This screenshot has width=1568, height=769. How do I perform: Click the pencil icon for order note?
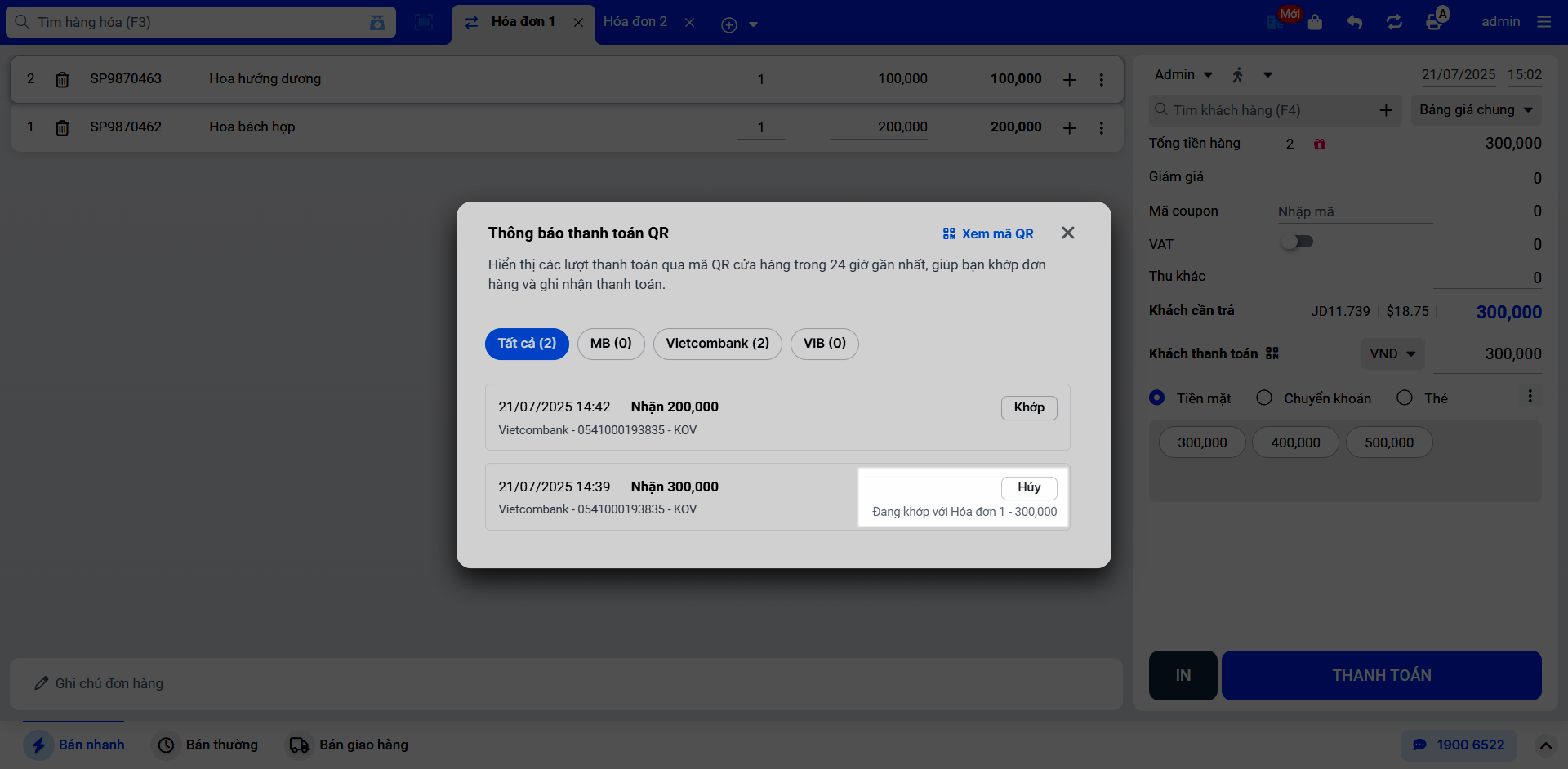[42, 683]
